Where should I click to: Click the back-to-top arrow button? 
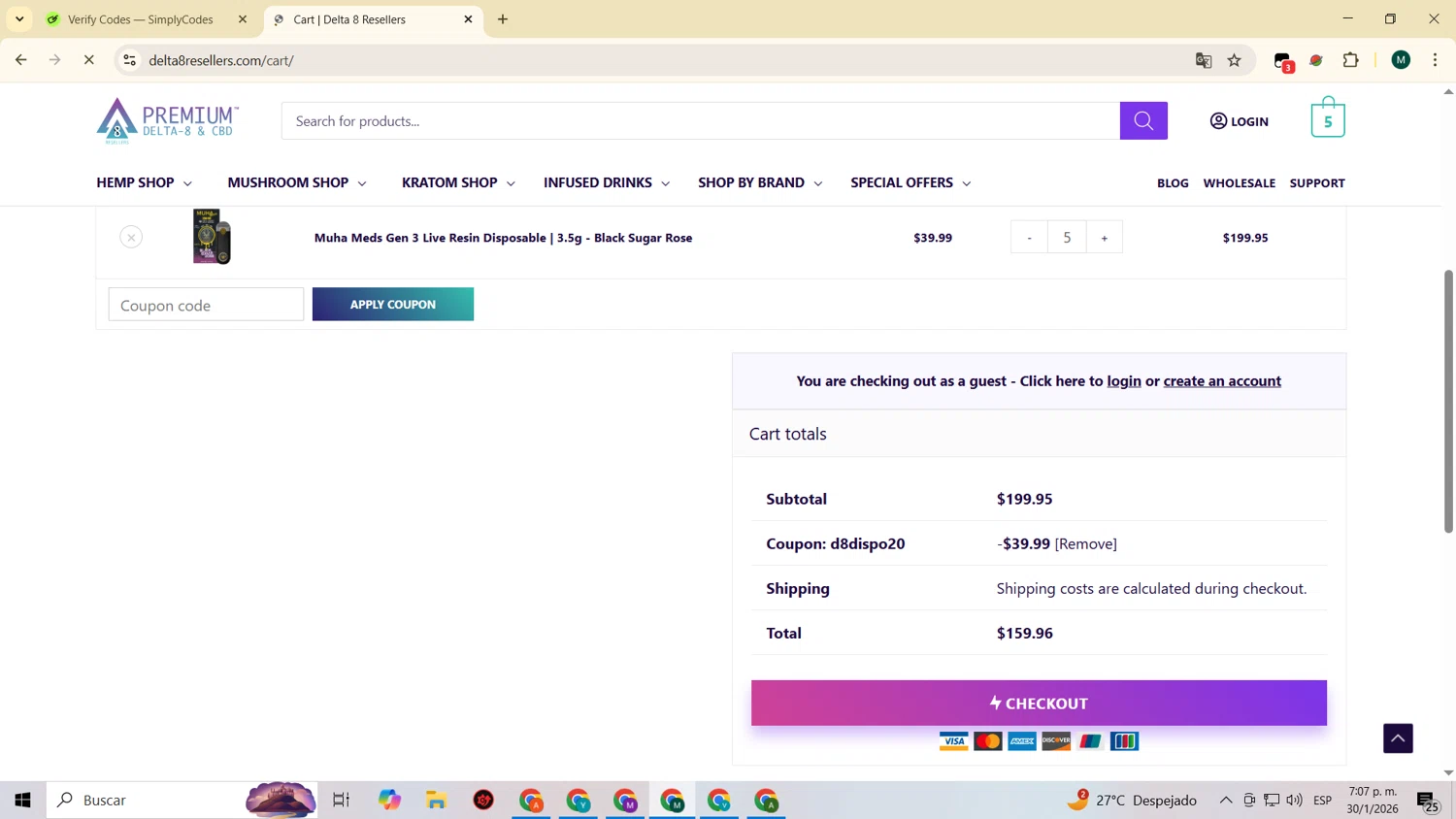point(1398,738)
